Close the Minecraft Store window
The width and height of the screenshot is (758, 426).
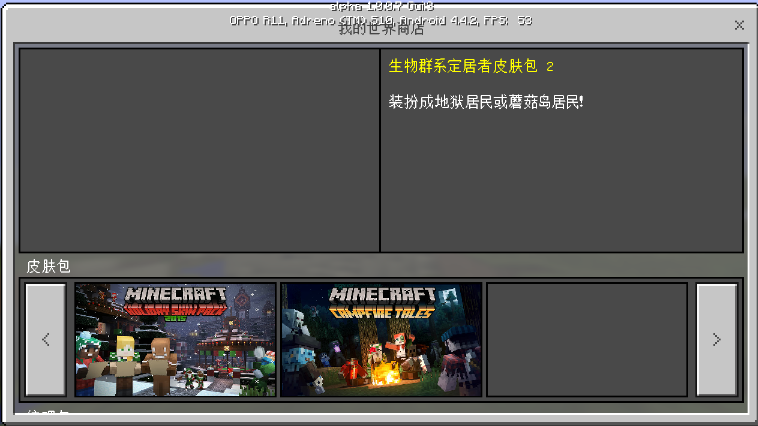coord(739,25)
